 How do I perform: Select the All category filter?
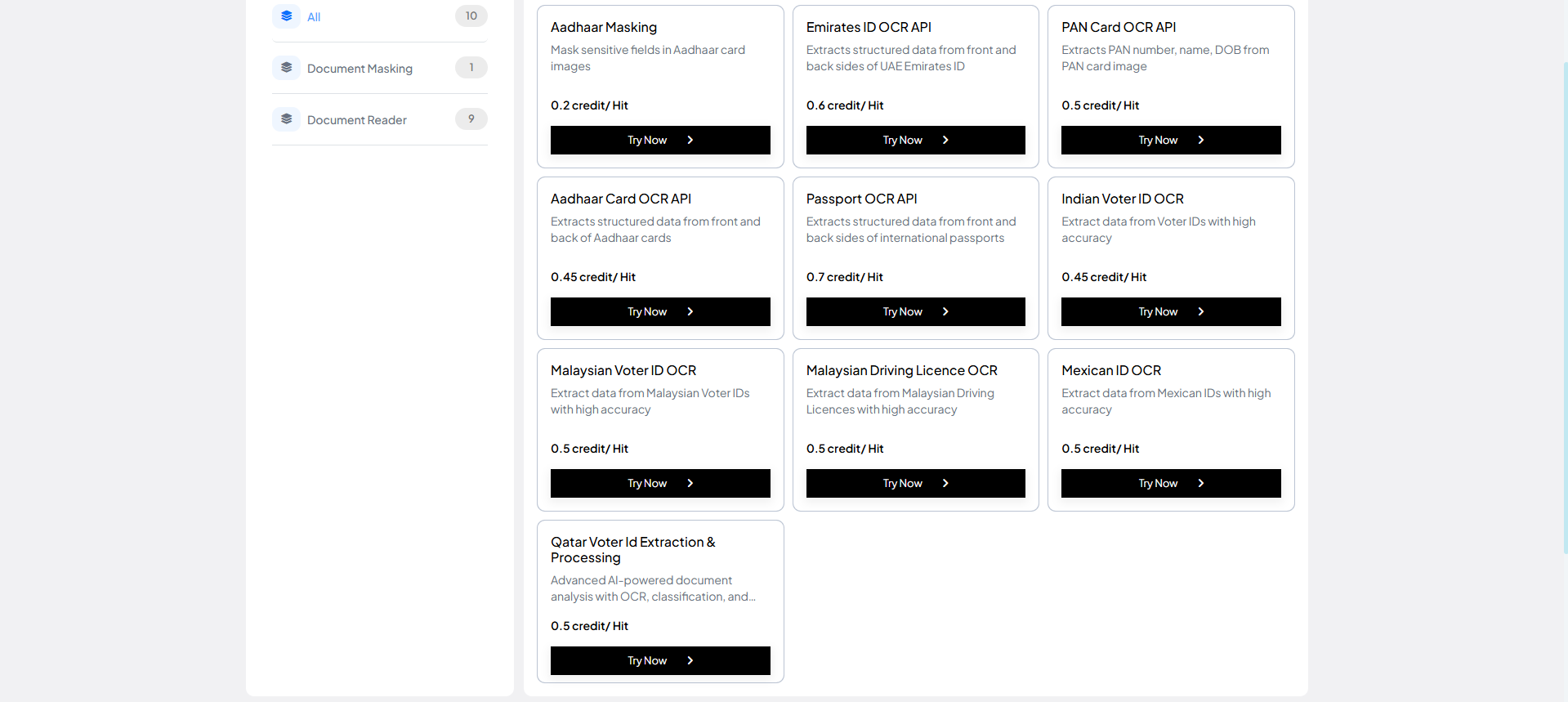[x=314, y=17]
